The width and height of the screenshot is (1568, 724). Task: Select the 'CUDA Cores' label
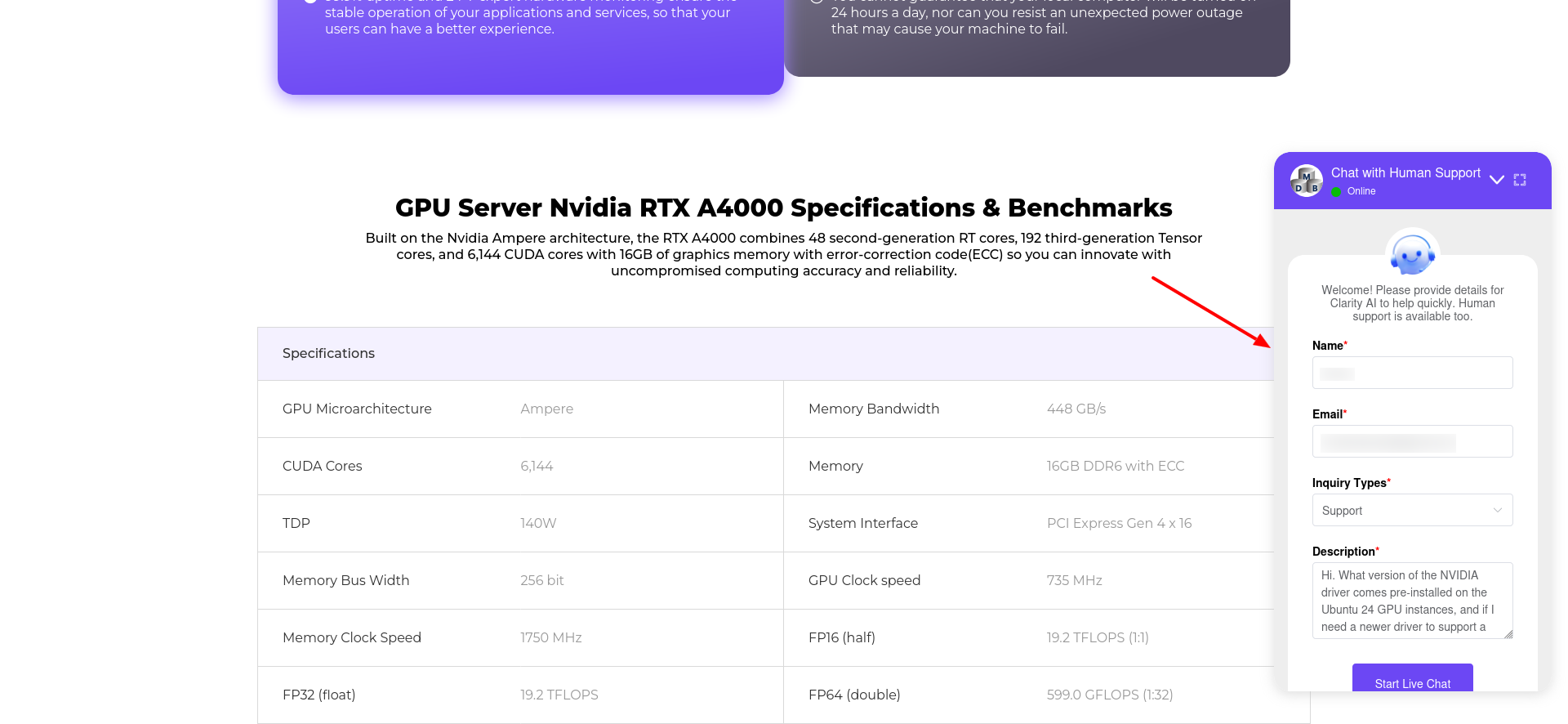(322, 466)
